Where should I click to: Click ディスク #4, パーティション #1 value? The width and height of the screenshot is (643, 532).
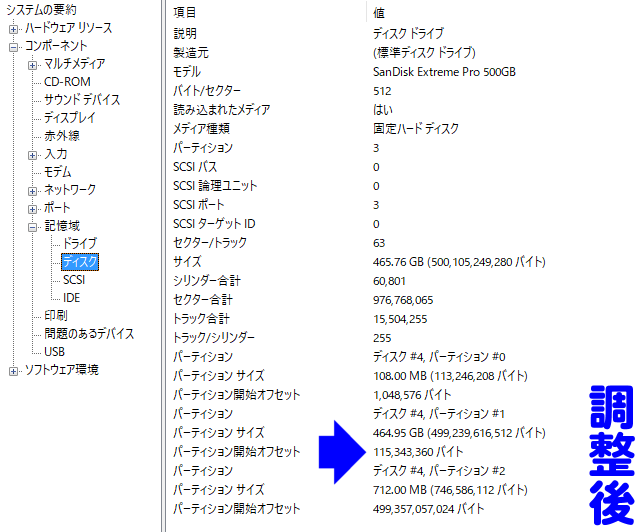click(439, 414)
